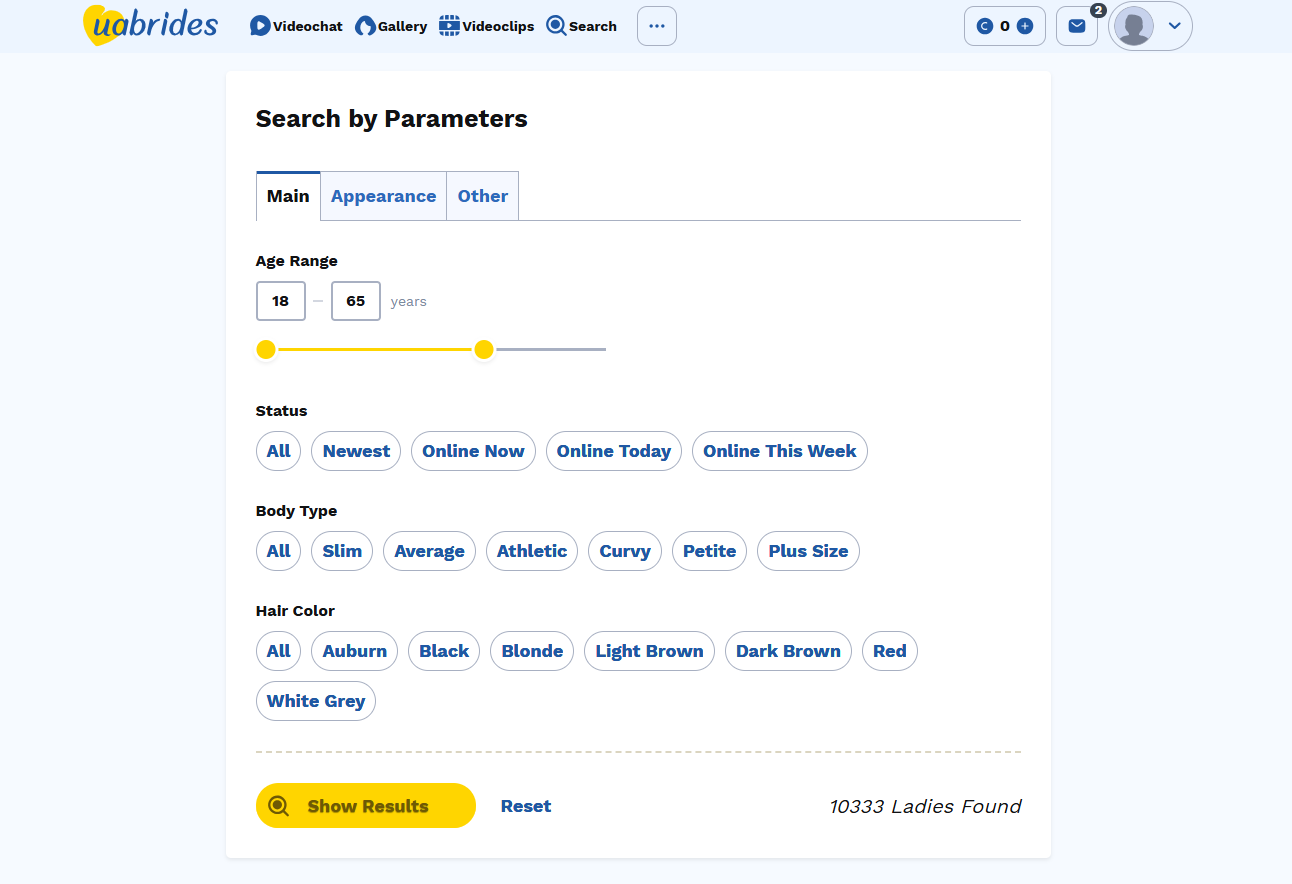Open the messages envelope icon
The height and width of the screenshot is (884, 1292).
[x=1077, y=26]
